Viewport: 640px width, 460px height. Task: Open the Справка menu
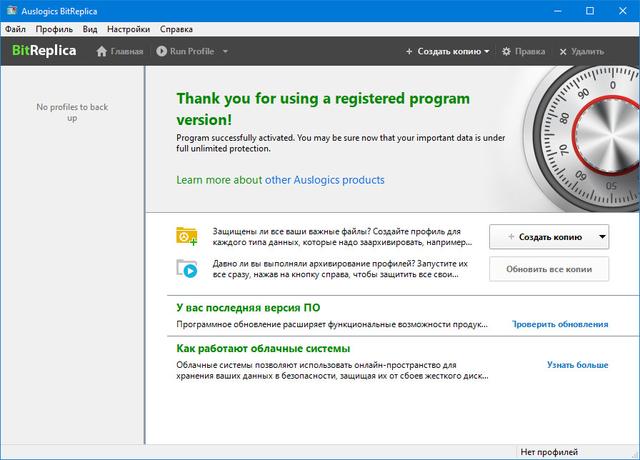[176, 29]
